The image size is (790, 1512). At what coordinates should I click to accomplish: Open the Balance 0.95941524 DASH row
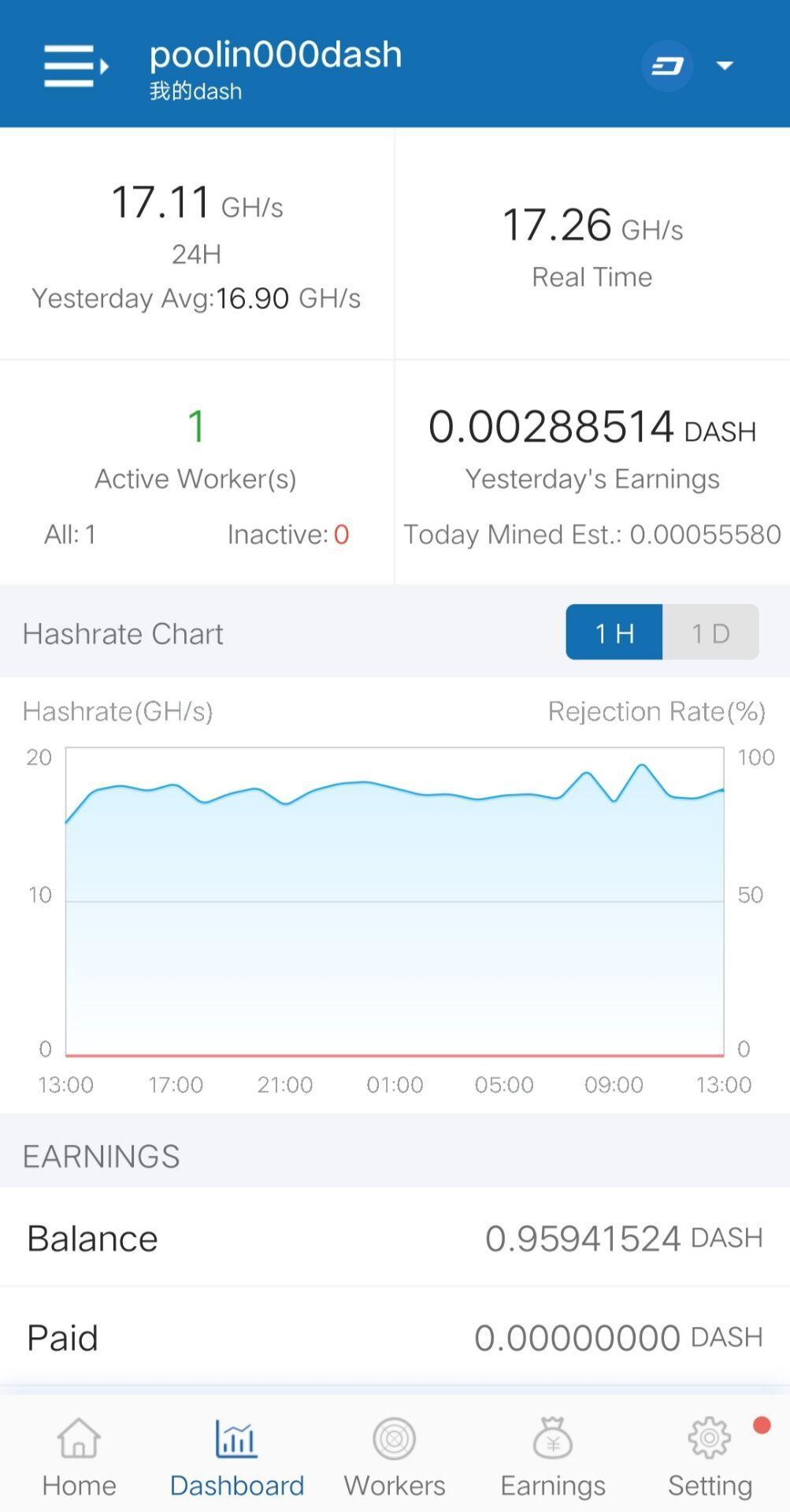(x=395, y=1238)
